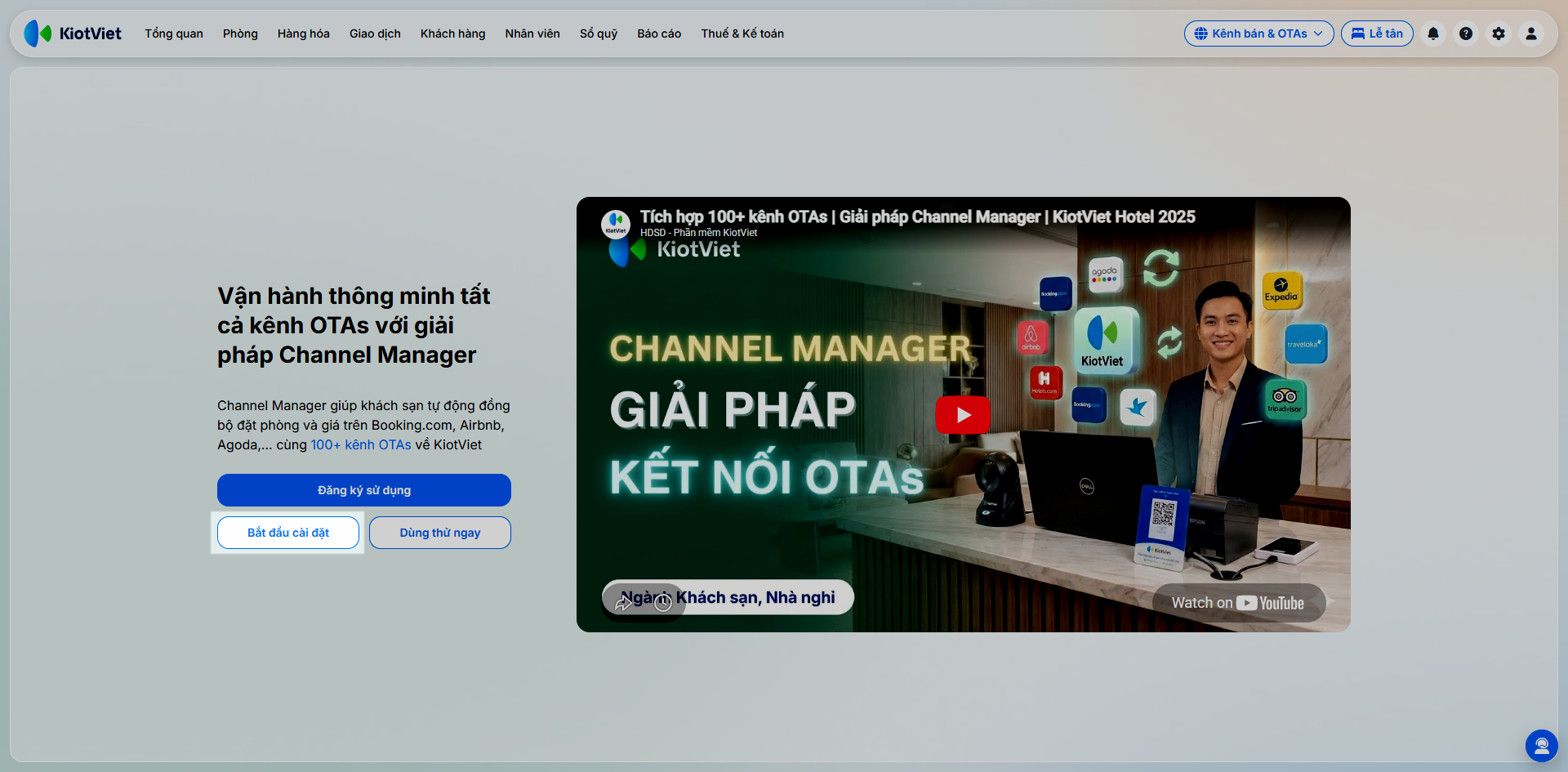Viewport: 1568px width, 772px height.
Task: Open the Nhân viên menu
Action: tap(532, 33)
